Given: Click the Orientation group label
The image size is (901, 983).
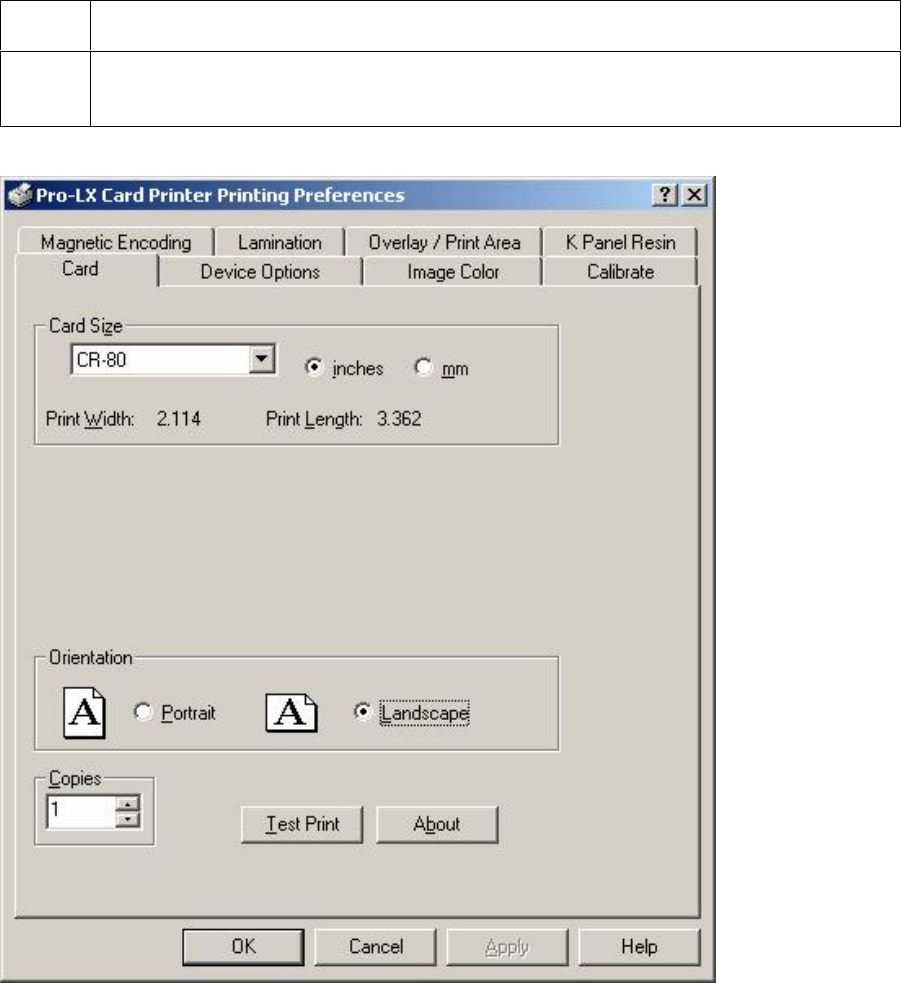Looking at the screenshot, I should 91,658.
